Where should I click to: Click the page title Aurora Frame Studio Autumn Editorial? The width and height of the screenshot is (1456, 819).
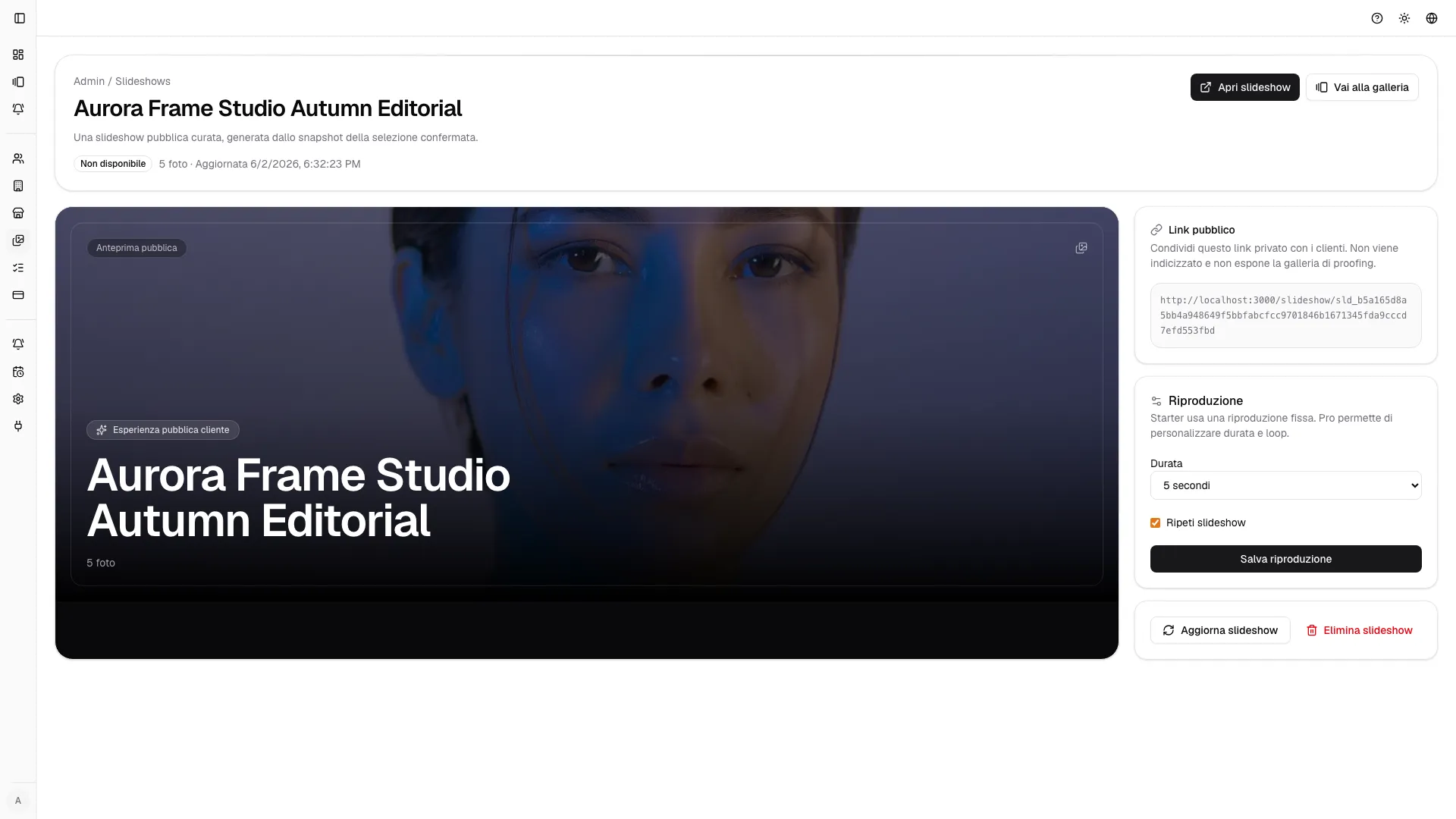[268, 108]
